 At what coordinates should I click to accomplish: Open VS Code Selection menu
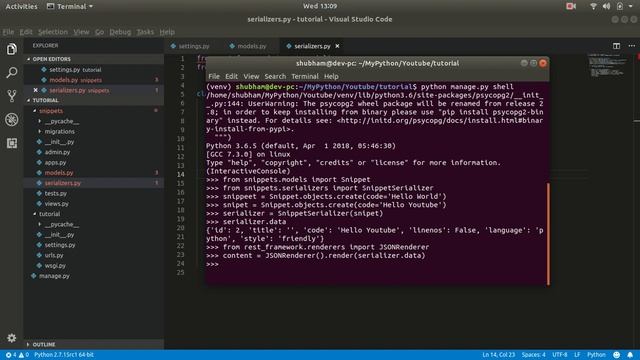53,32
